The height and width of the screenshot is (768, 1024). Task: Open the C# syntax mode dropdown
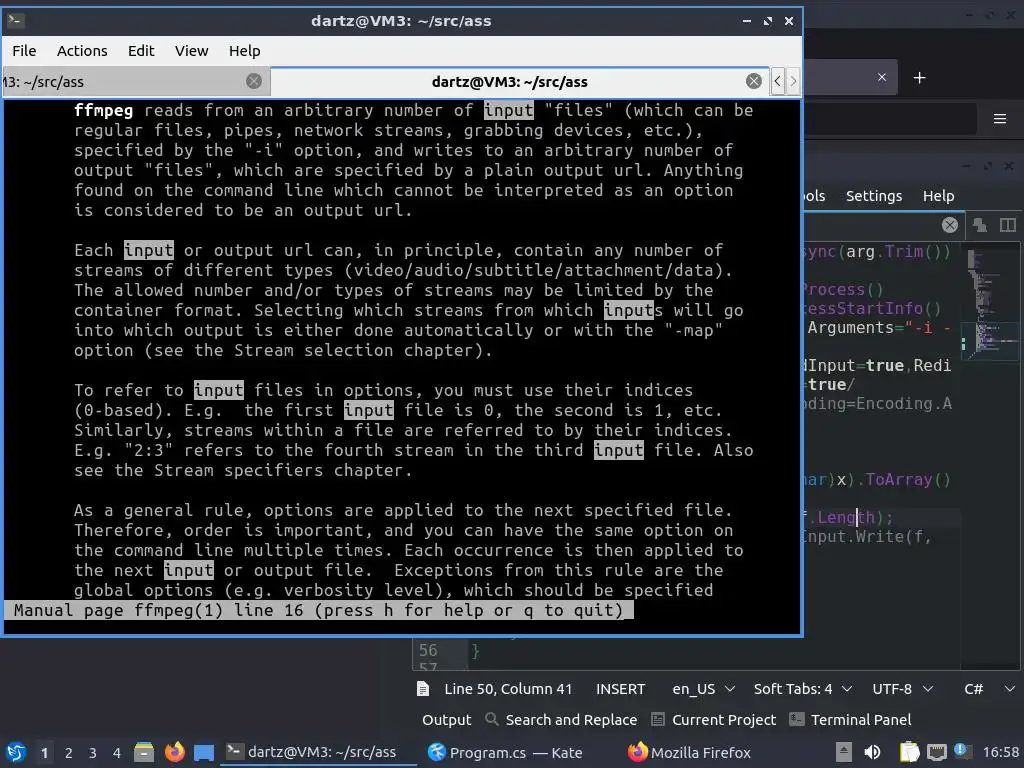tap(989, 689)
